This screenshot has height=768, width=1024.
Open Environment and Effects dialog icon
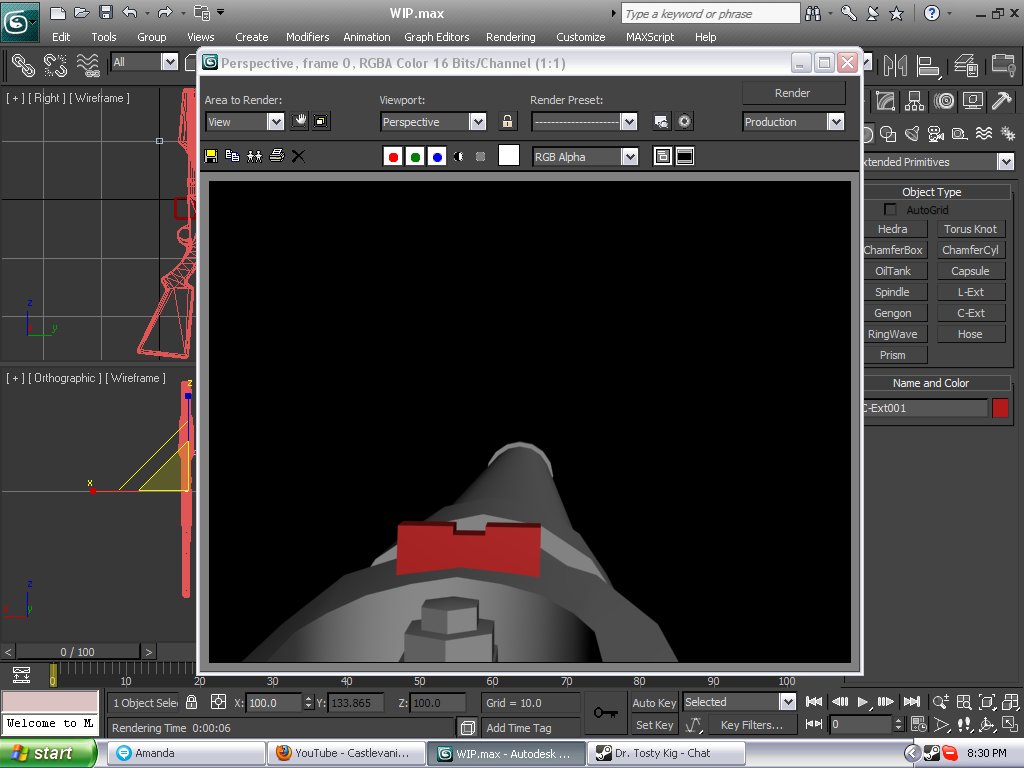click(684, 122)
